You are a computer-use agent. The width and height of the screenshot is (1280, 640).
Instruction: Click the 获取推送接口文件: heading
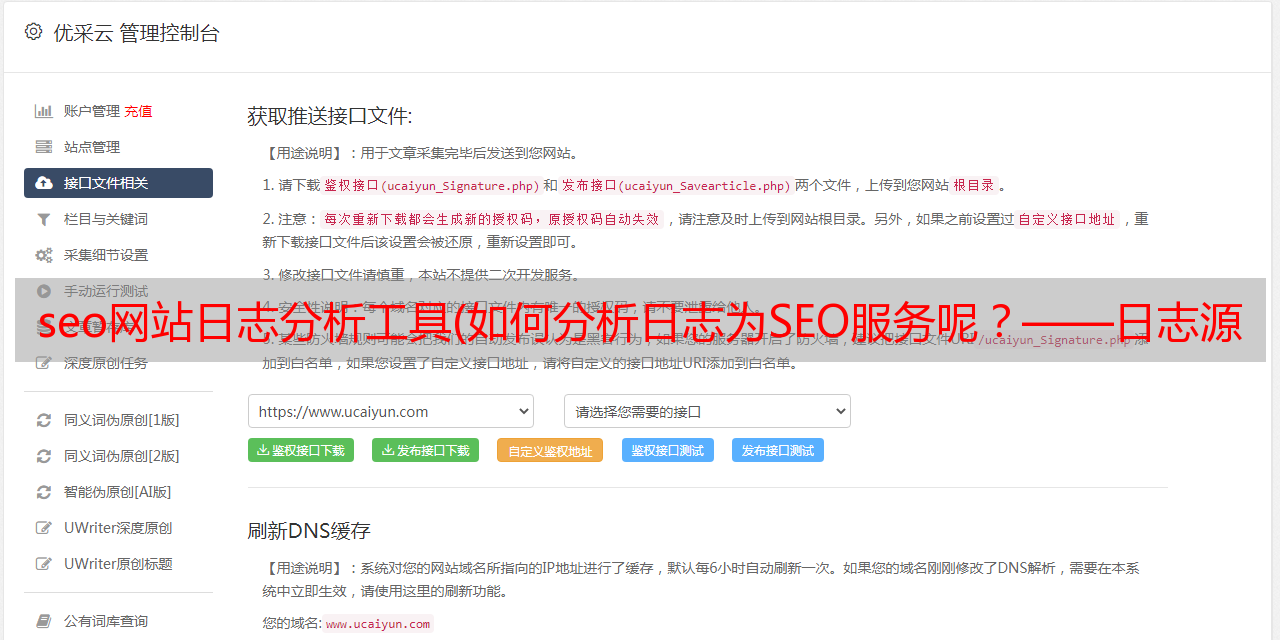[330, 116]
